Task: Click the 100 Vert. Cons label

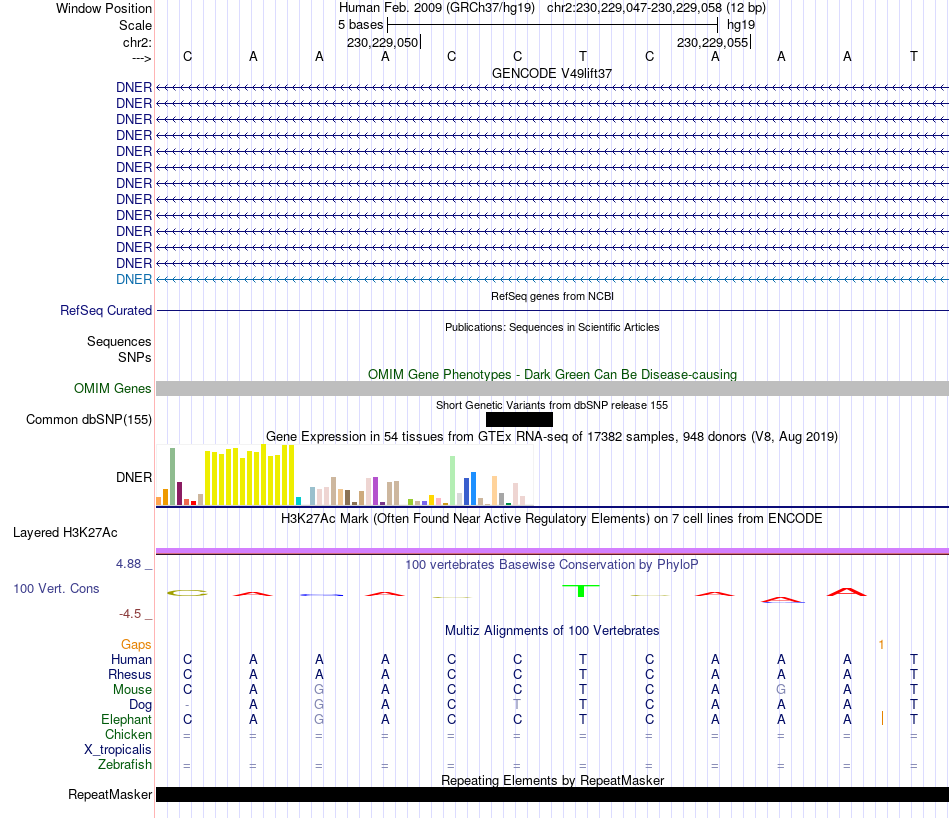Action: (x=56, y=588)
